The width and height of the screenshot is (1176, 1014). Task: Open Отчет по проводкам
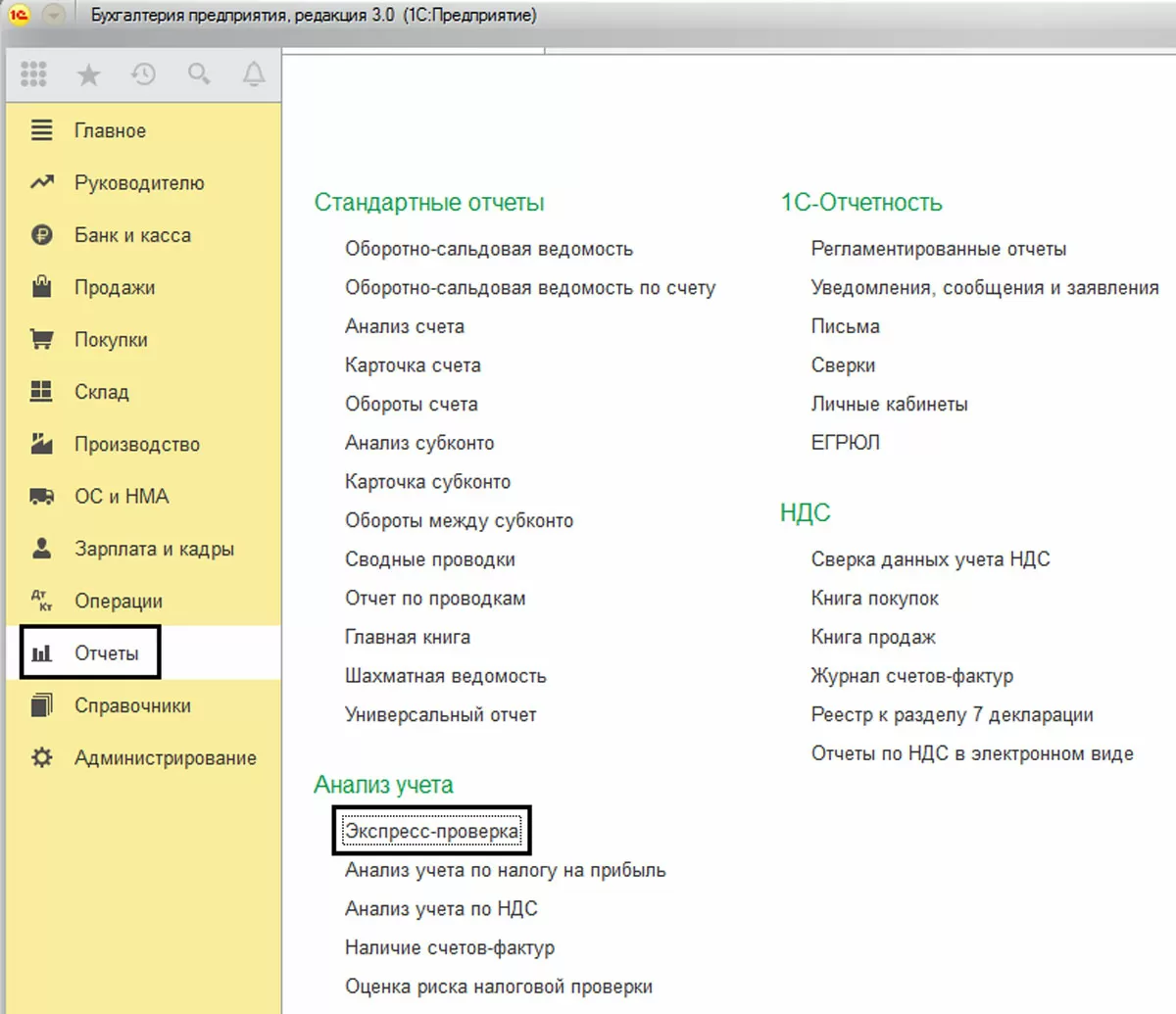(435, 599)
